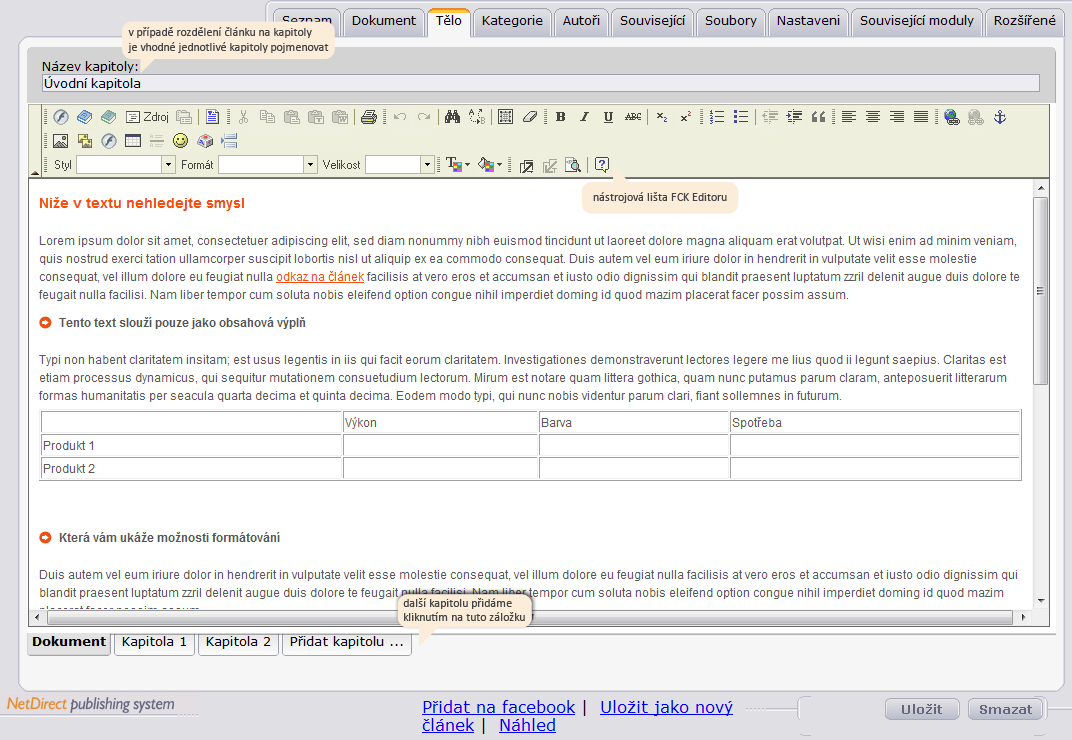Toggle strikethrough ABC formatting
This screenshot has height=740, width=1072.
point(633,117)
